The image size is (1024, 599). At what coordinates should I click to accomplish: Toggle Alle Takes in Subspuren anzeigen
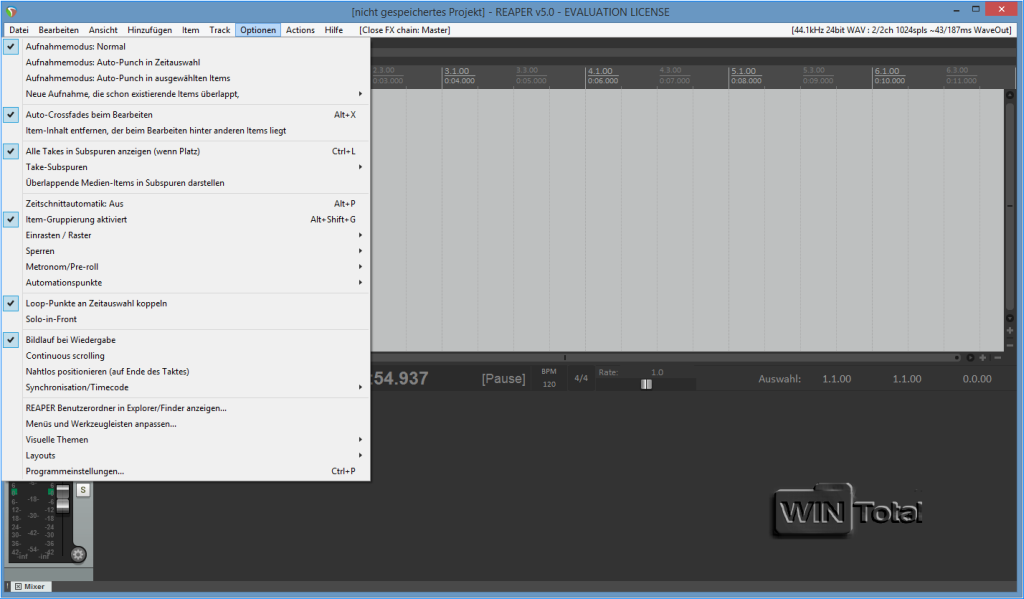coord(186,151)
